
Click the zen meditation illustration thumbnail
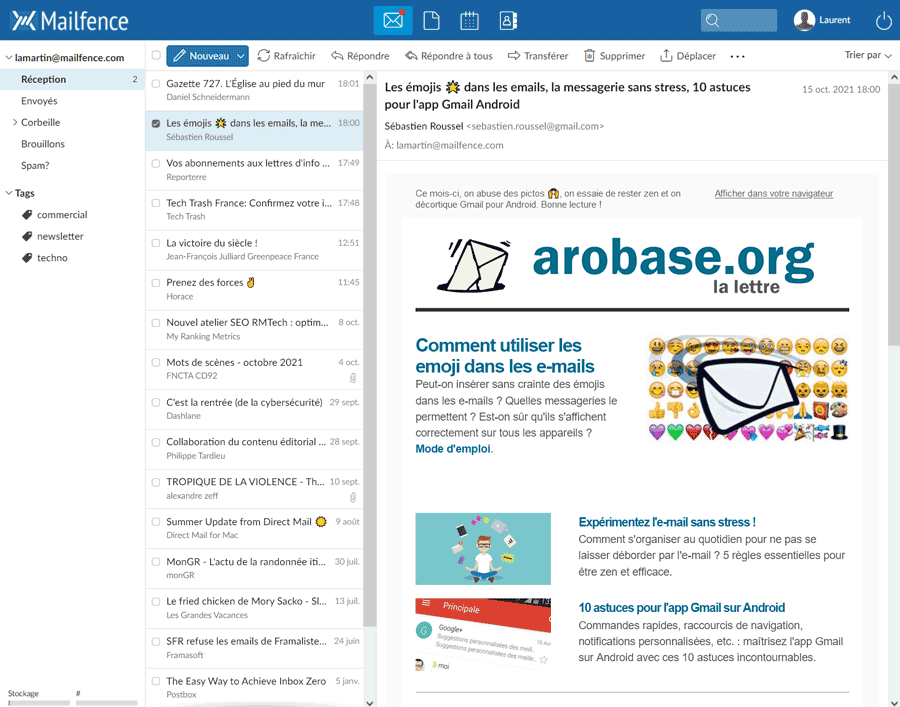coord(483,549)
